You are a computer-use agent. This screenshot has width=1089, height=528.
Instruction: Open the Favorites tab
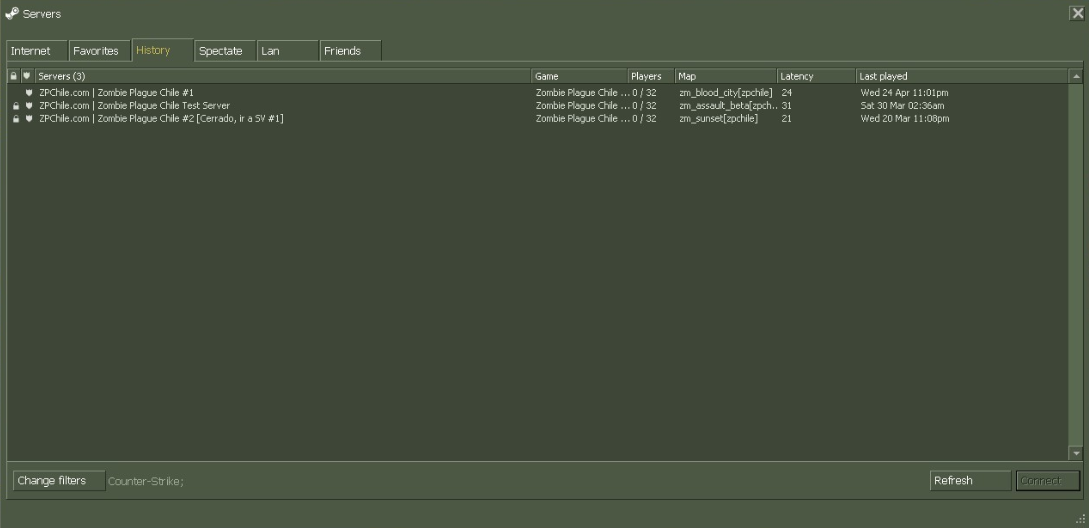coord(99,51)
